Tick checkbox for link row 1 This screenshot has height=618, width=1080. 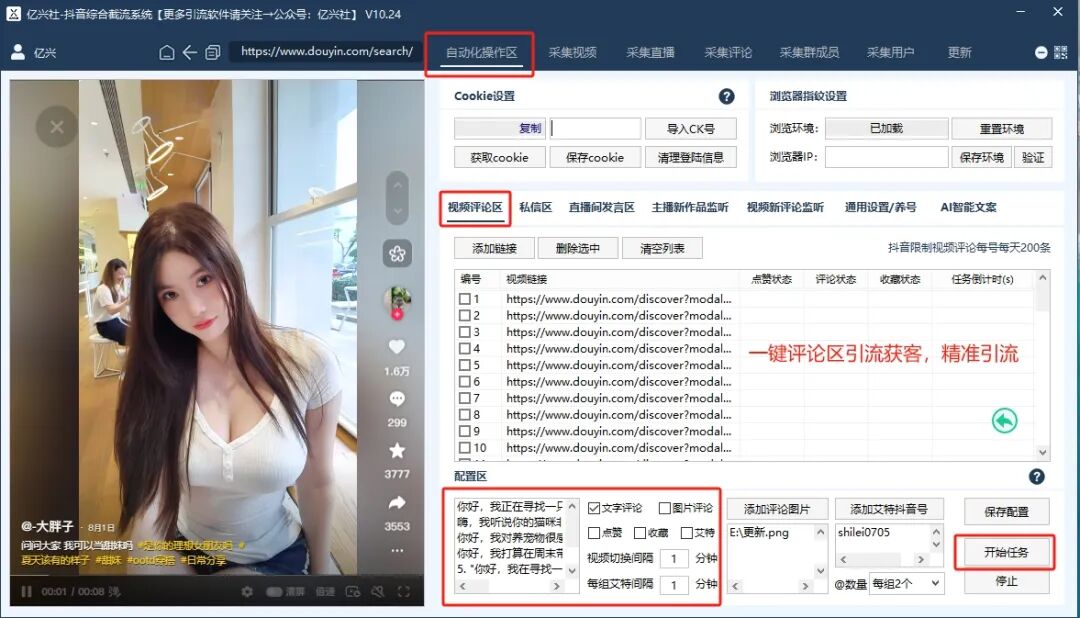[x=465, y=299]
